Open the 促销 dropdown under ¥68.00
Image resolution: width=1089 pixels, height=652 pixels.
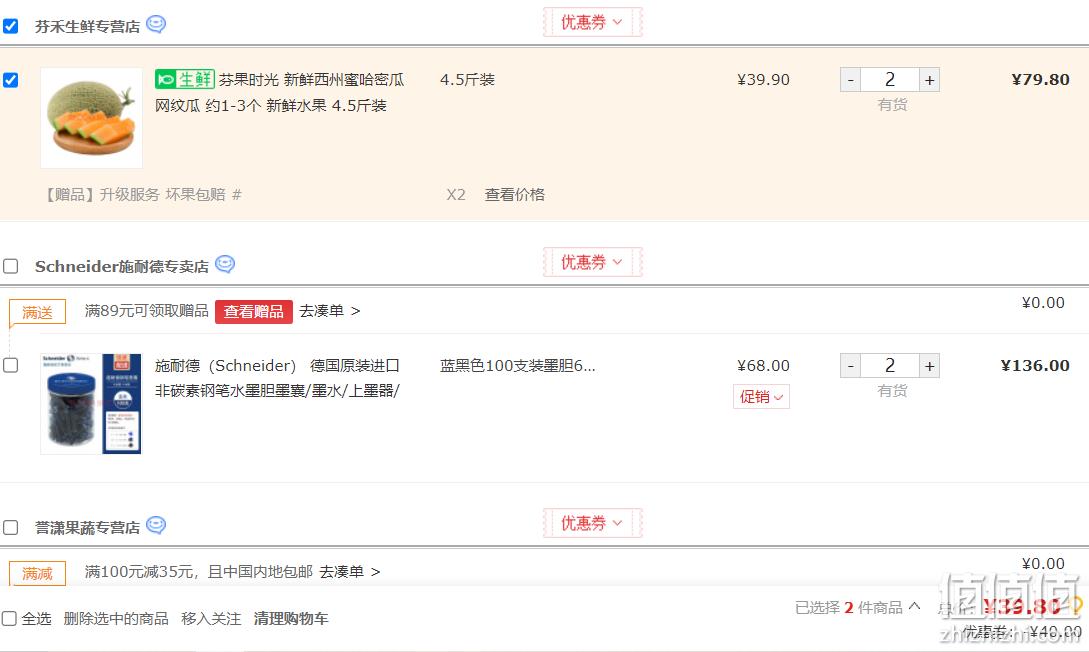[x=761, y=396]
